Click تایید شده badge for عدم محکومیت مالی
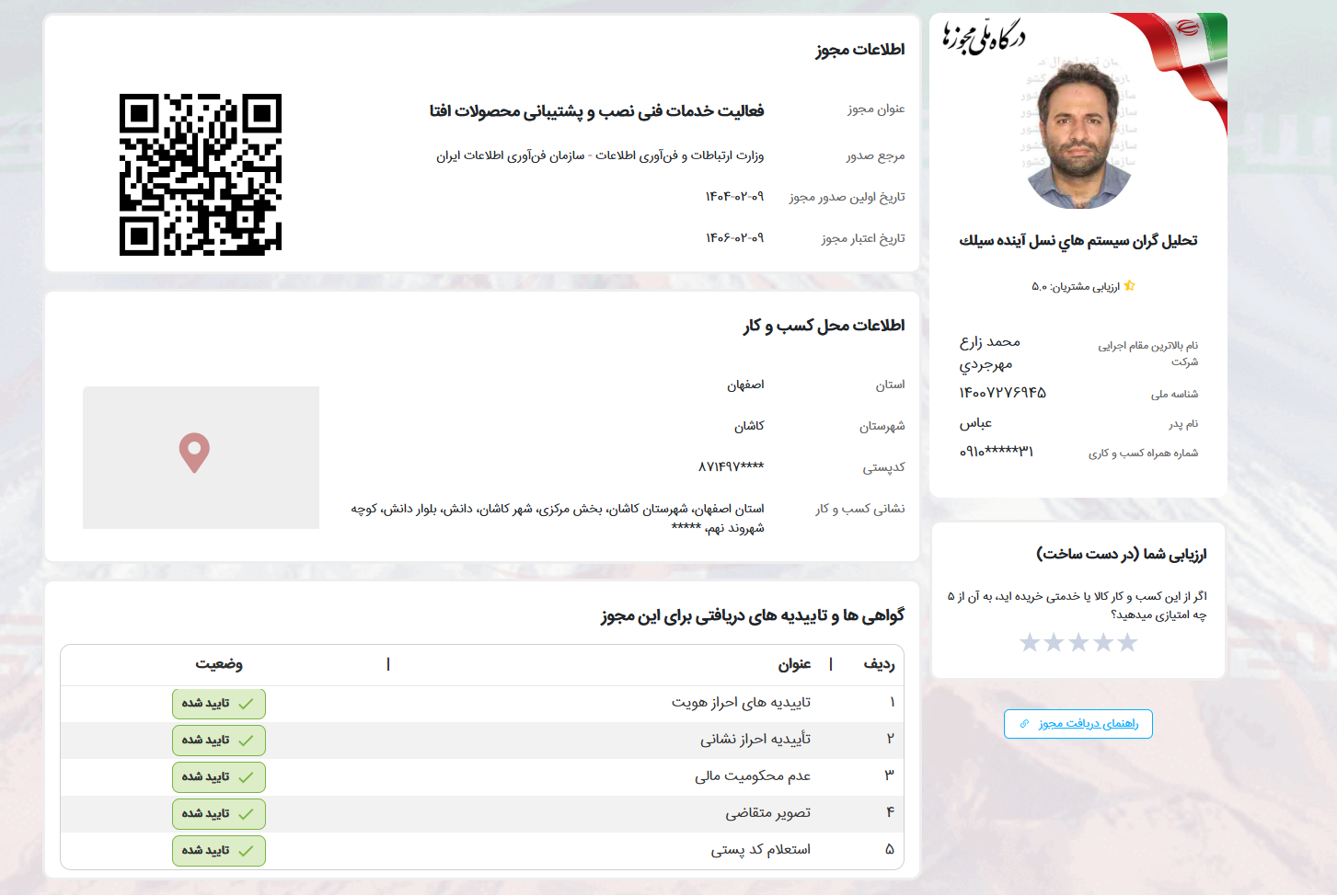This screenshot has height=896, width=1337. [219, 777]
